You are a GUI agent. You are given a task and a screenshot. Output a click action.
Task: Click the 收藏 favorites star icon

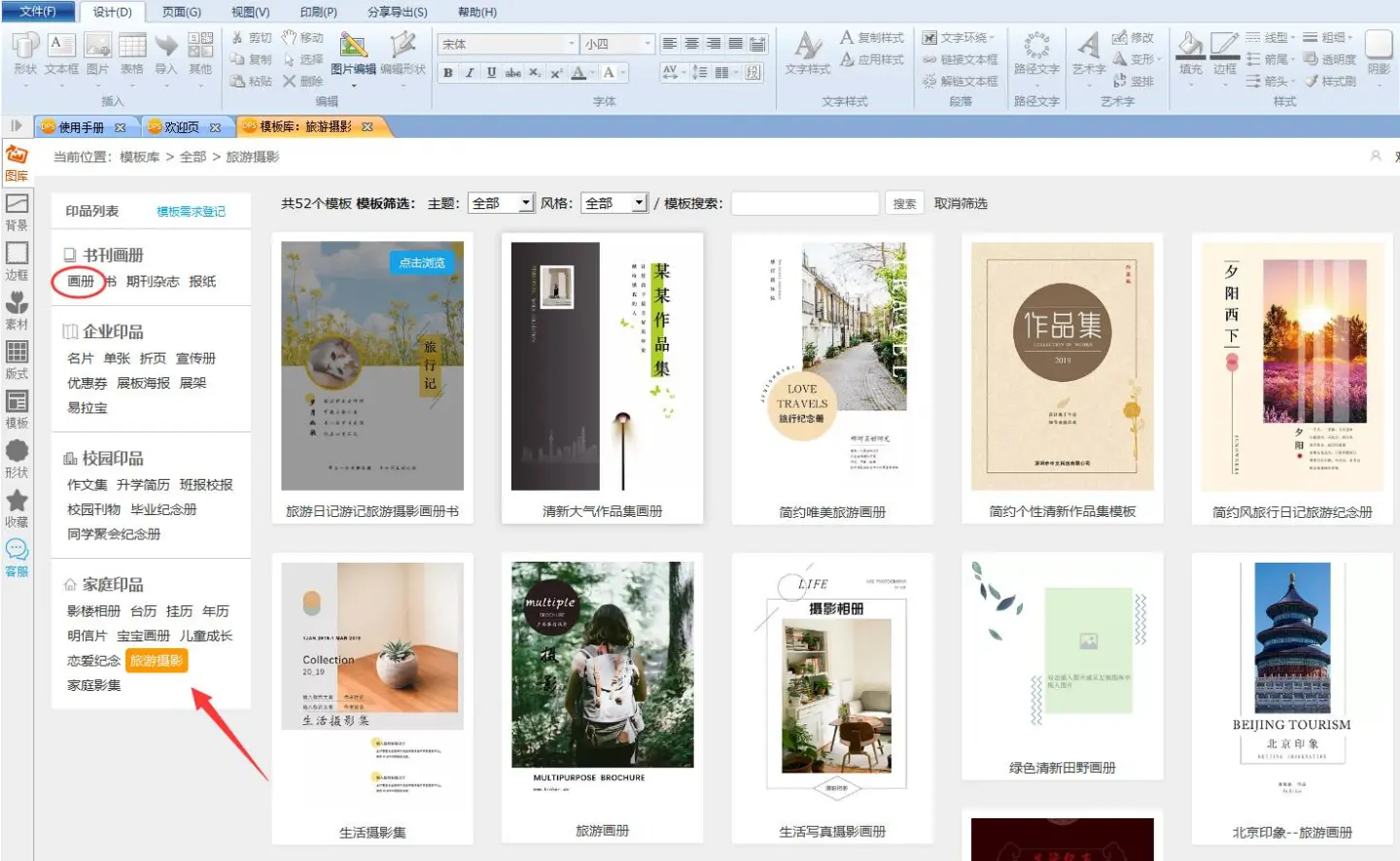click(17, 507)
